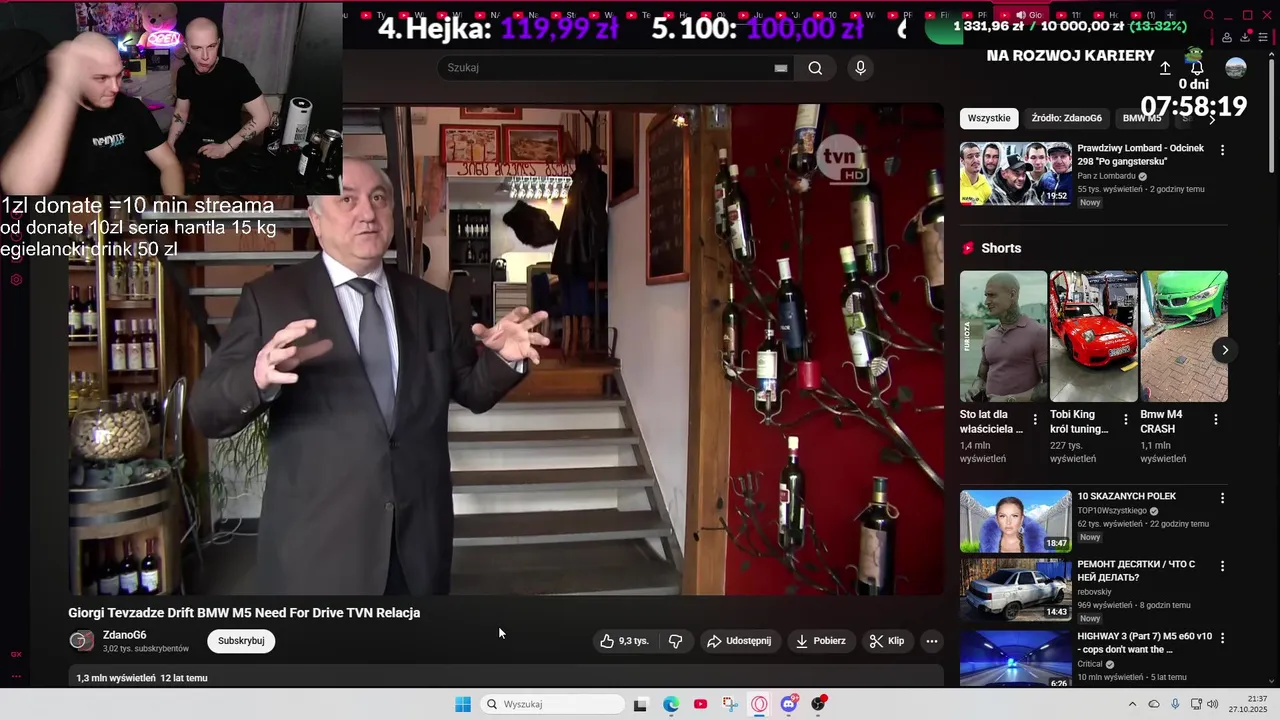Screen dimensions: 1280x720
Task: Start voice search with the microphone icon
Action: pyautogui.click(x=860, y=68)
